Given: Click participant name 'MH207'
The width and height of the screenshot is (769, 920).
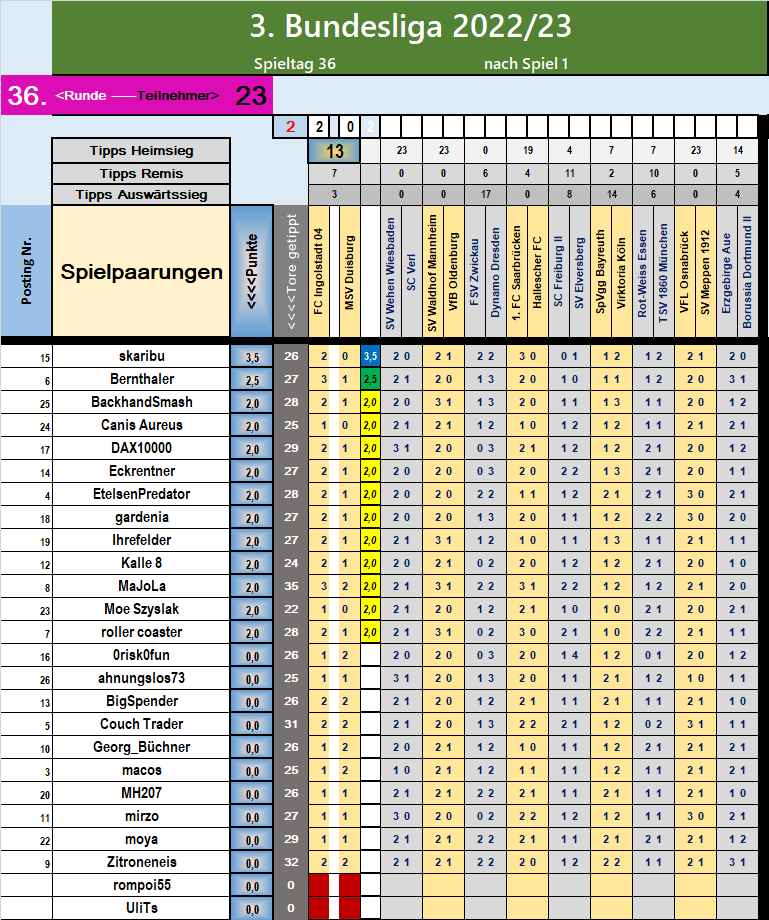Looking at the screenshot, I should coord(141,793).
